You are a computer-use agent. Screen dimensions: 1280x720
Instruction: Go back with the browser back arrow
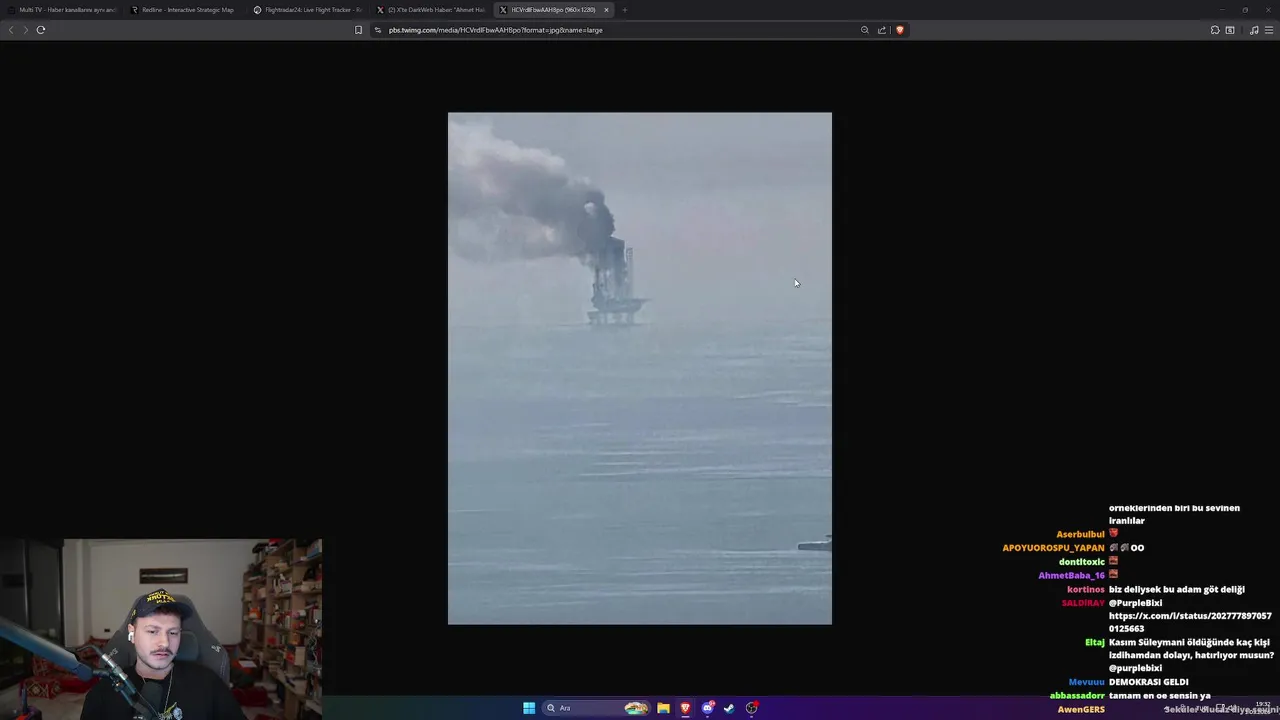(x=11, y=30)
